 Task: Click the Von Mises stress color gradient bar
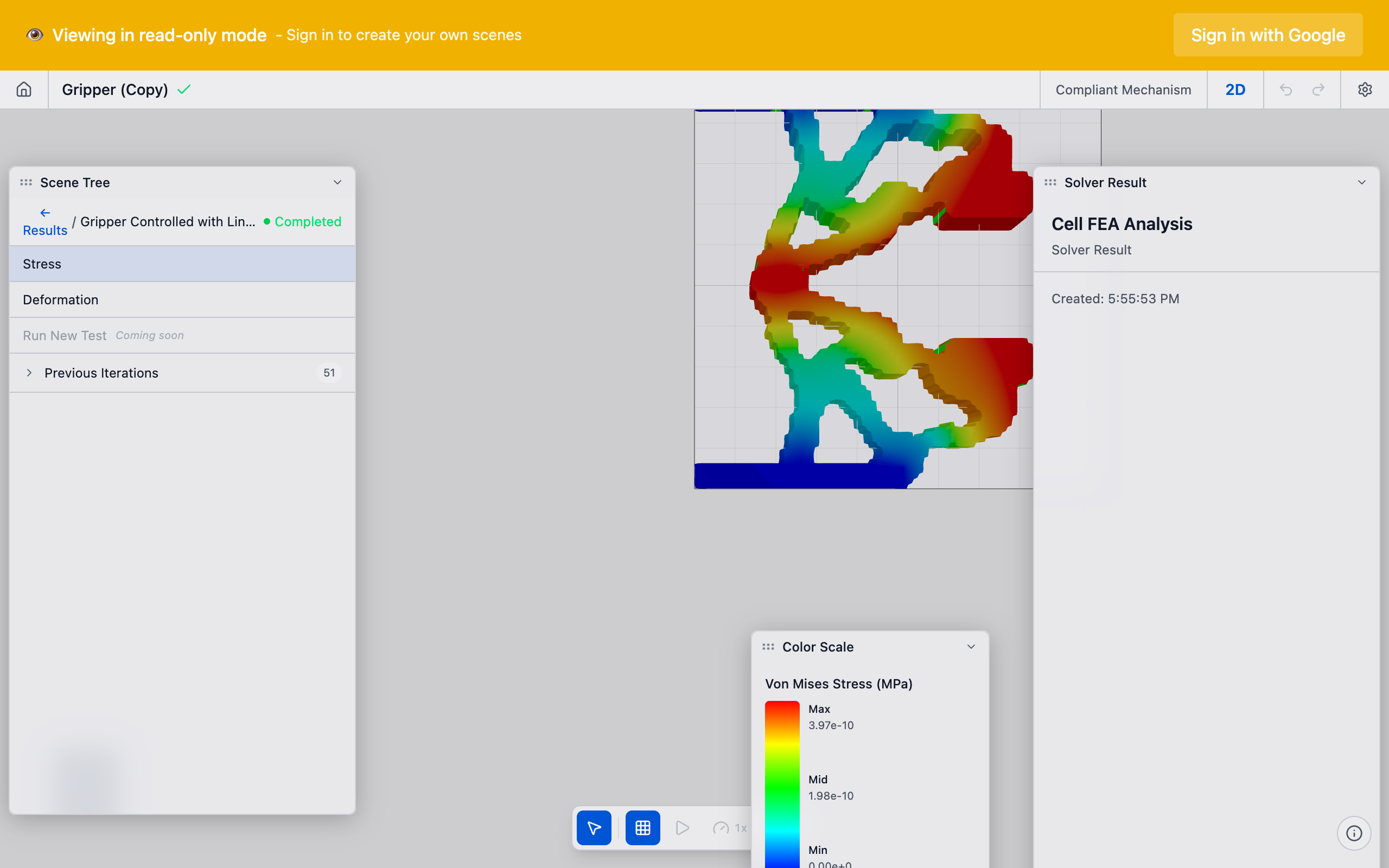tap(782, 784)
